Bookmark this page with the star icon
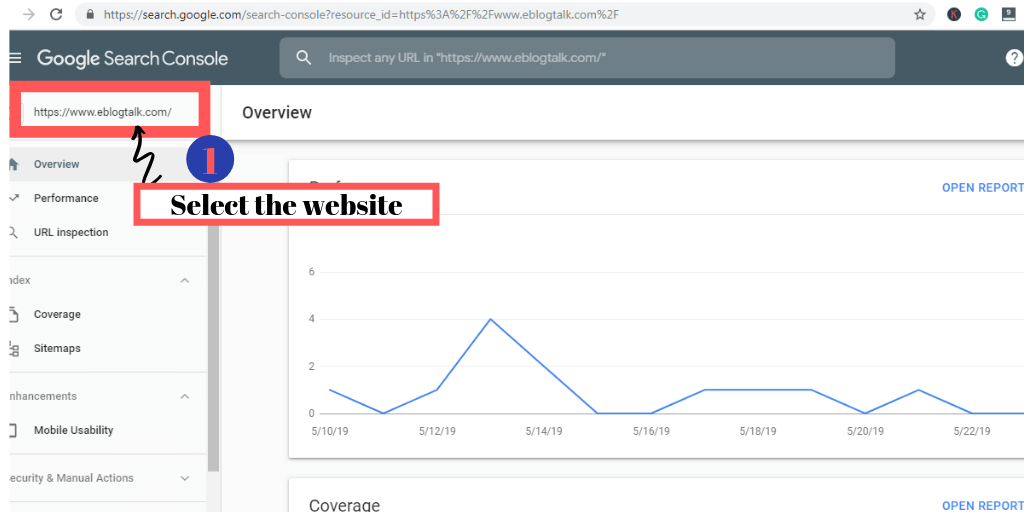The image size is (1024, 512). [920, 14]
